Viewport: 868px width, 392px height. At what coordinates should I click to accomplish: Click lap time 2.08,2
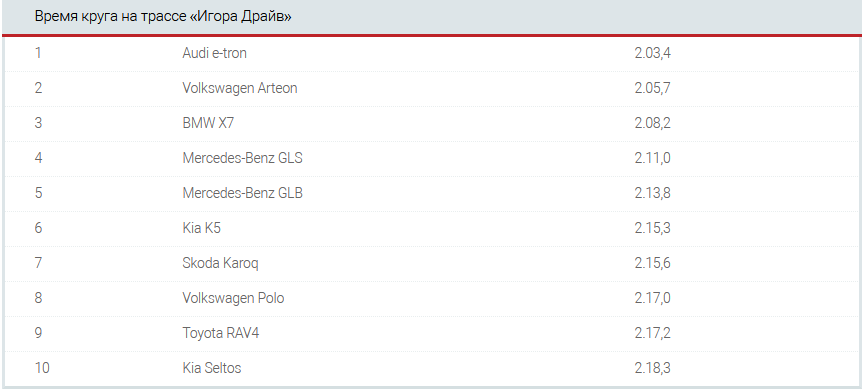click(x=653, y=123)
